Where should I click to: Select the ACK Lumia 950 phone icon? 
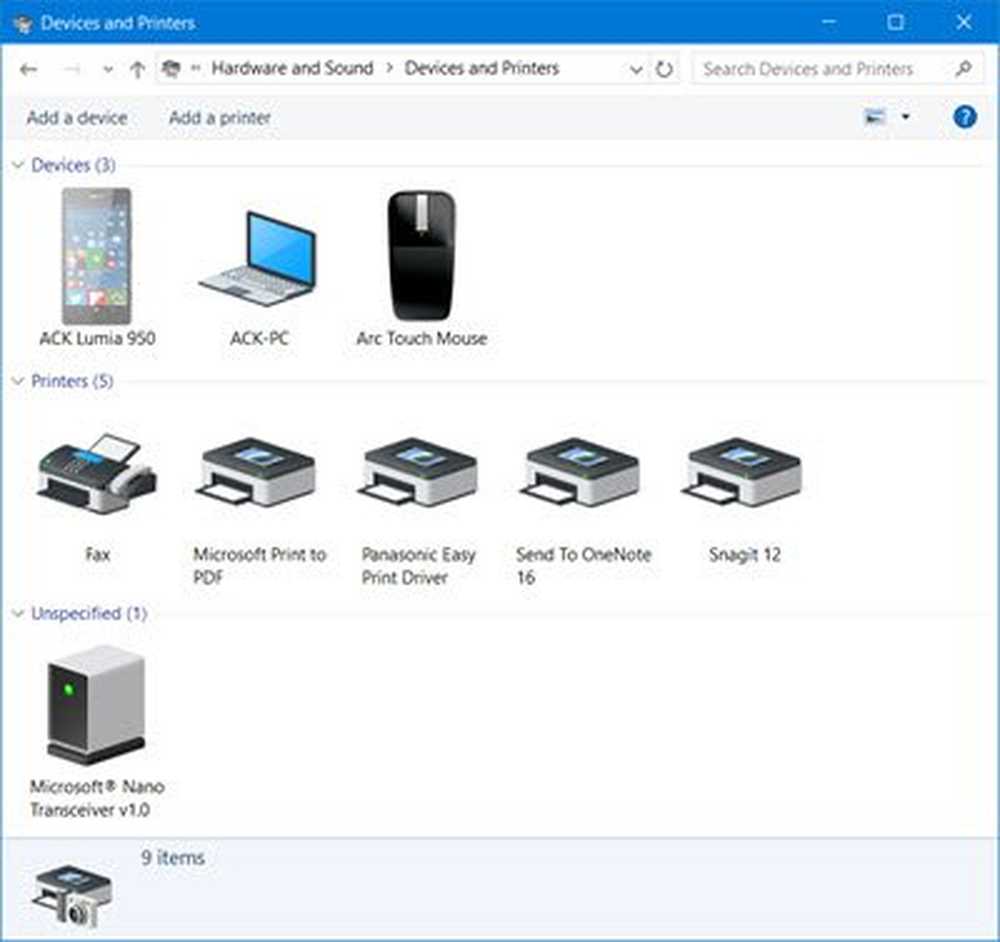tap(97, 256)
